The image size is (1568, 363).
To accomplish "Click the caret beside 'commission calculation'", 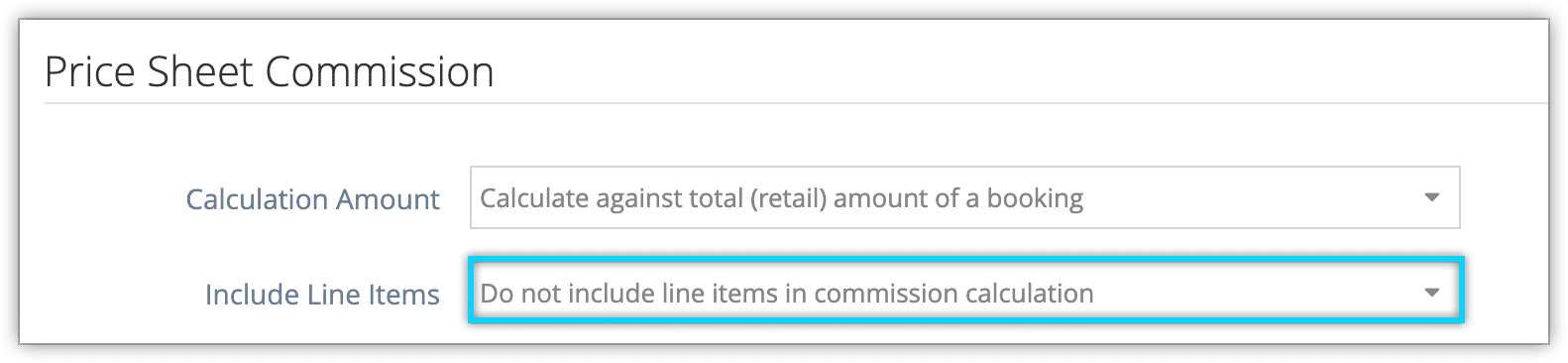I will [1431, 293].
